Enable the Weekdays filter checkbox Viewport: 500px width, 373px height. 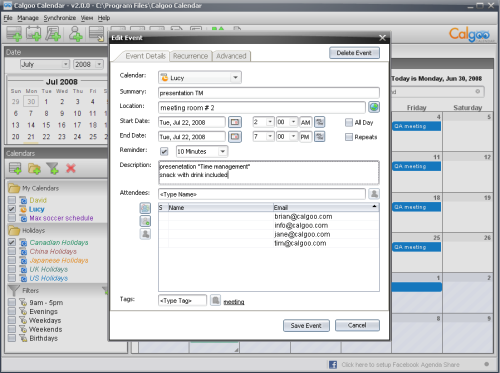coord(12,320)
